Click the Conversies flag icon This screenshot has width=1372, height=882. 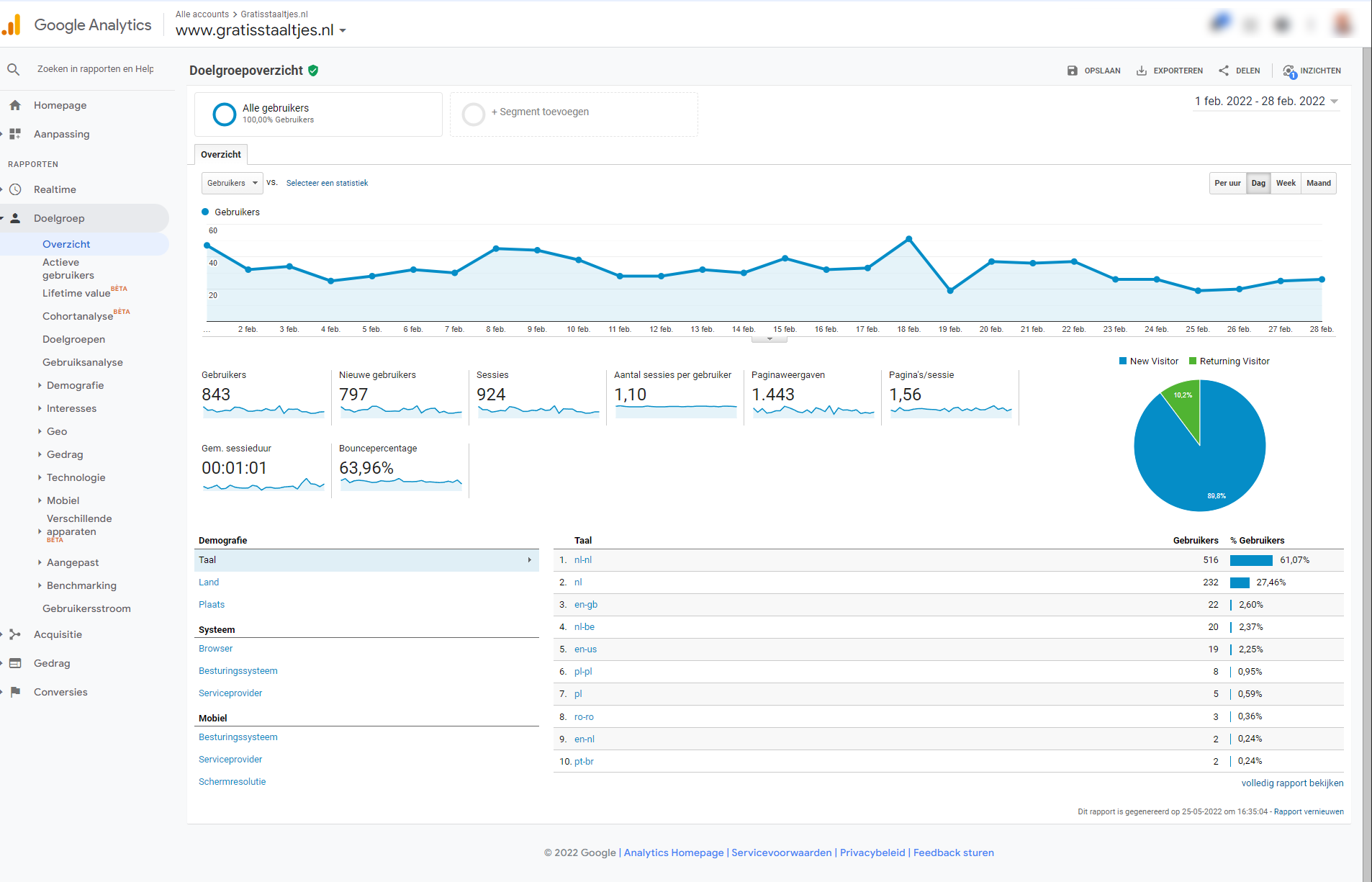[15, 692]
